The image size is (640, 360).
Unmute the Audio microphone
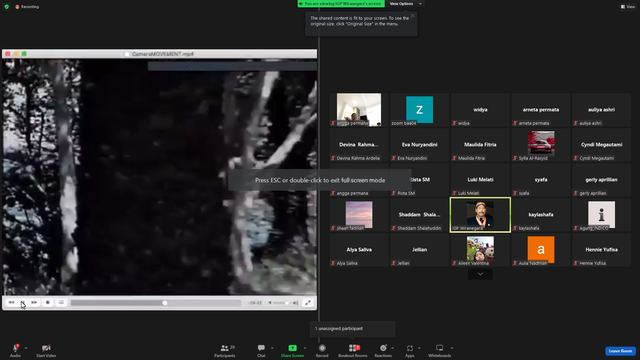pyautogui.click(x=15, y=350)
